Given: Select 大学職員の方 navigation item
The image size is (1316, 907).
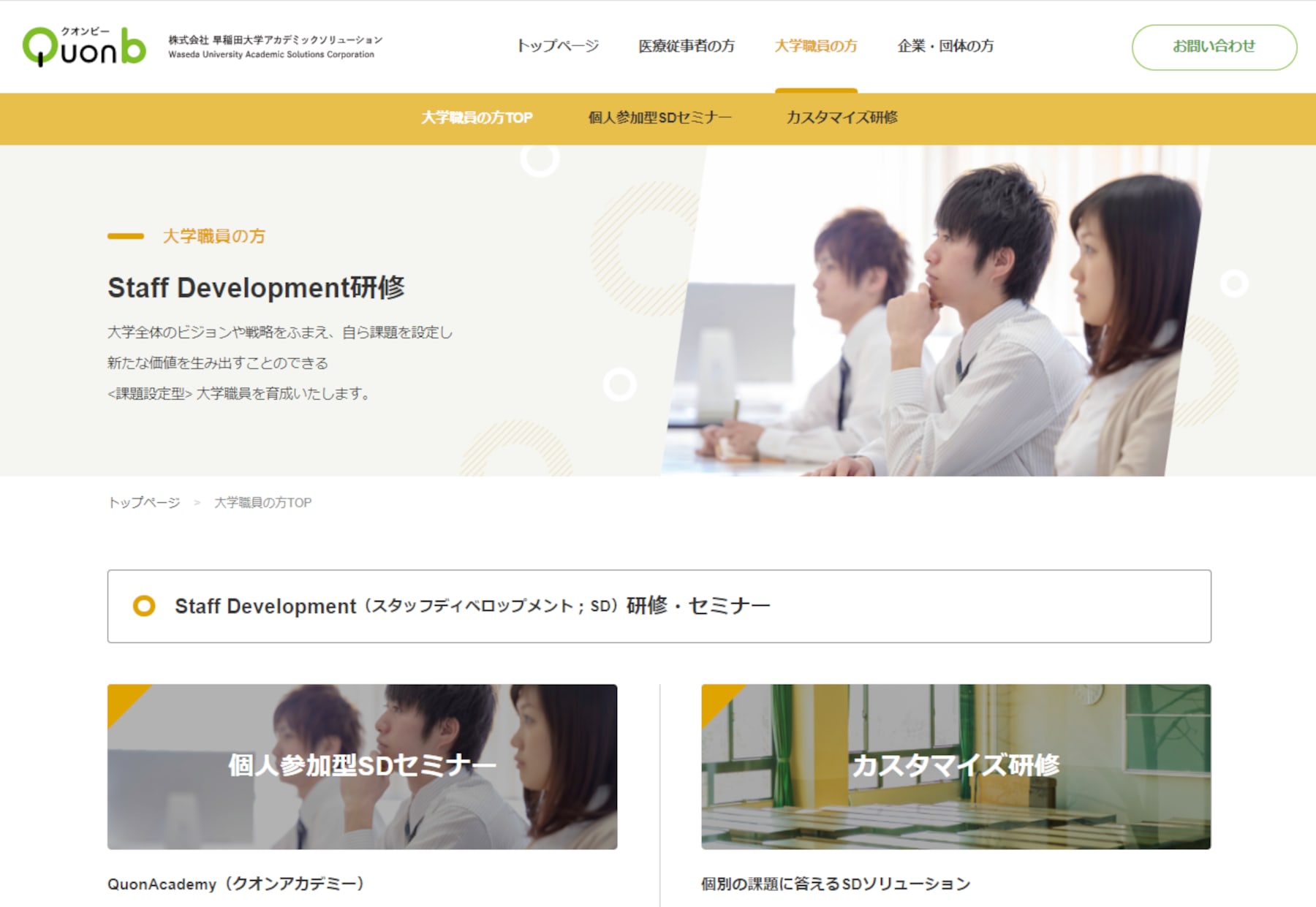Looking at the screenshot, I should [x=816, y=46].
